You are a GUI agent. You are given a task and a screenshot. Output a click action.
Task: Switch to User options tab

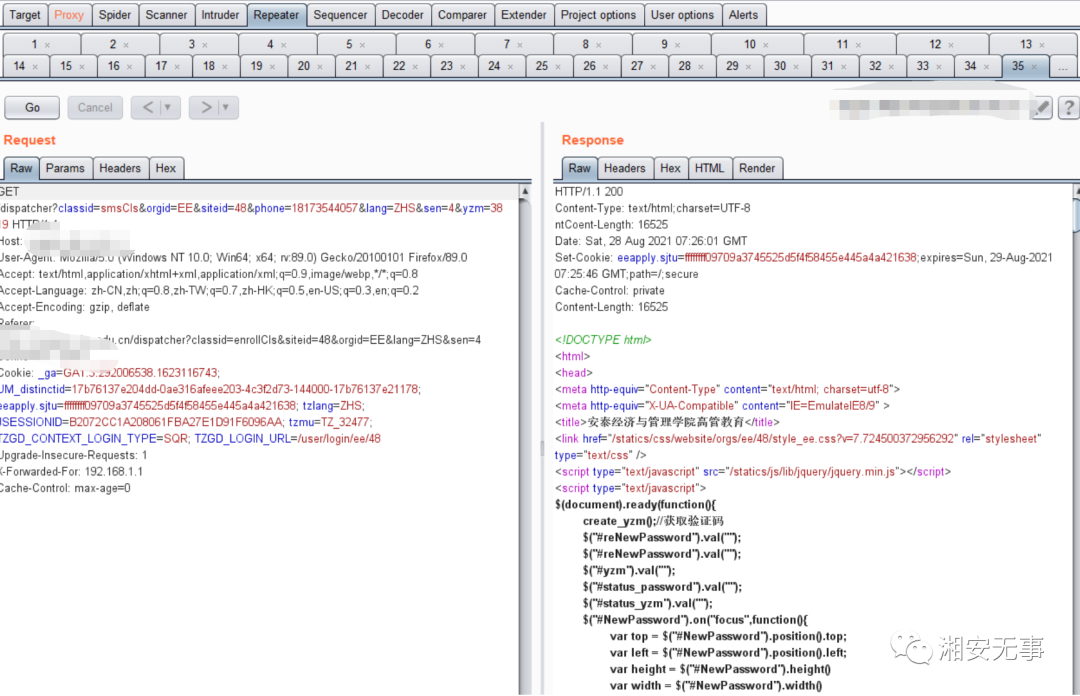(x=683, y=14)
